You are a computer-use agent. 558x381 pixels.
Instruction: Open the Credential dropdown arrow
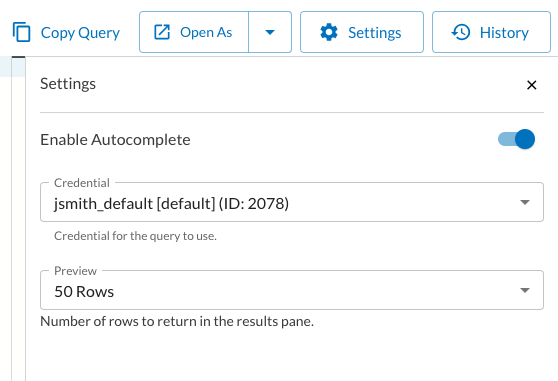coord(525,202)
